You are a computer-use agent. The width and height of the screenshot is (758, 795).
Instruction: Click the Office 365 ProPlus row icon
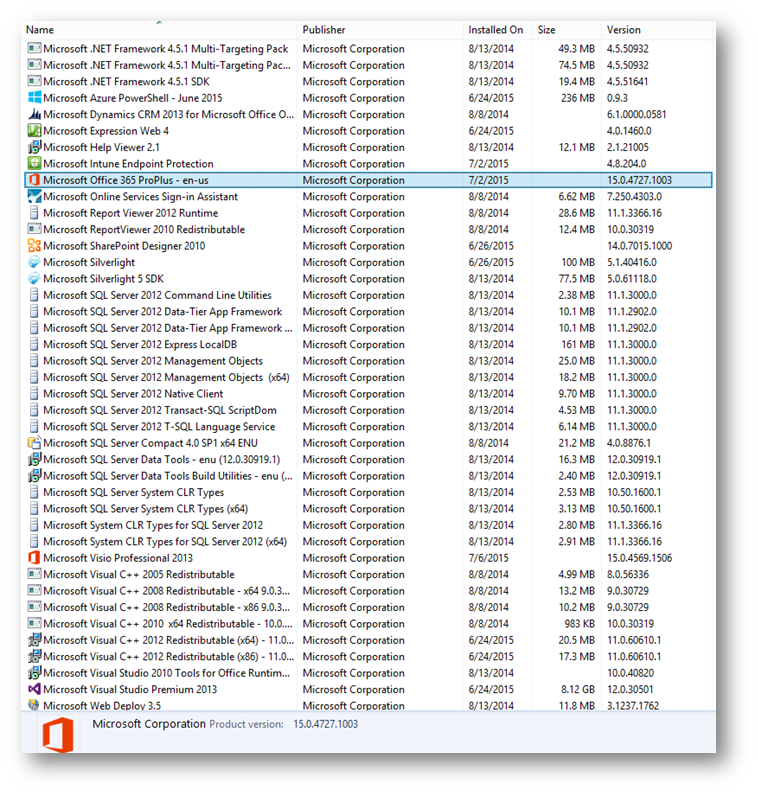pos(34,180)
